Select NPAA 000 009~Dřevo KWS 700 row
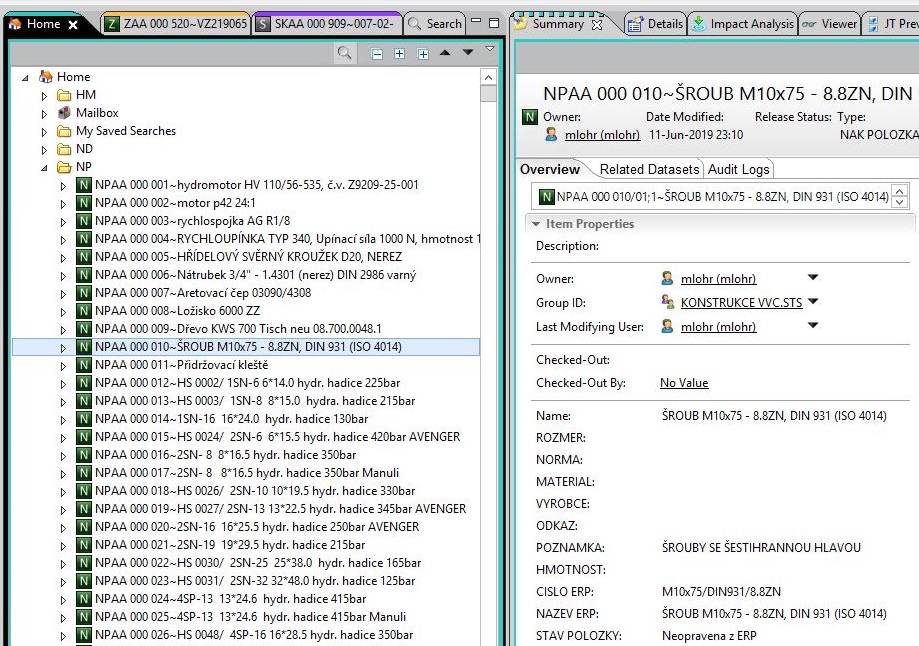 coord(238,329)
